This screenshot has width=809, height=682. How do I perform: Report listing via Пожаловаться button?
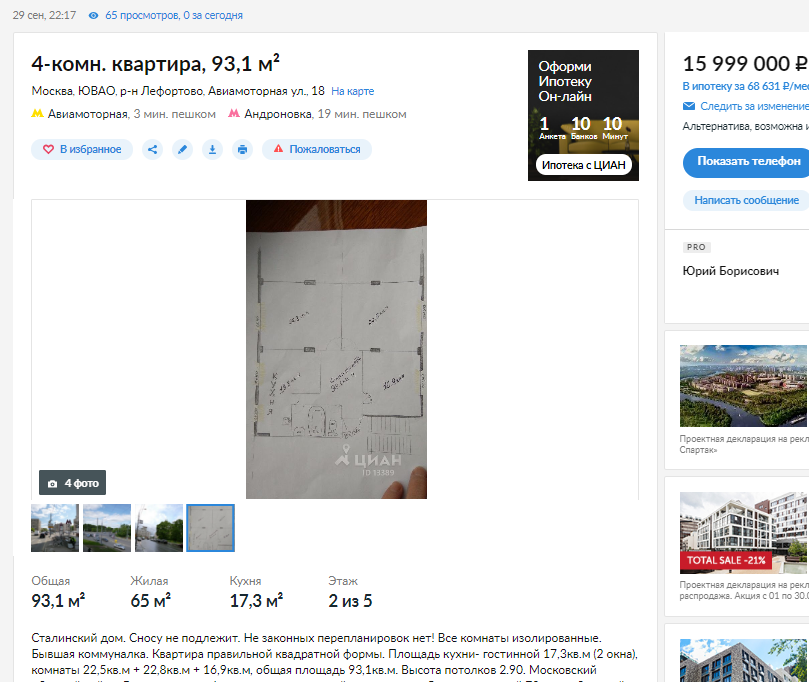(317, 149)
